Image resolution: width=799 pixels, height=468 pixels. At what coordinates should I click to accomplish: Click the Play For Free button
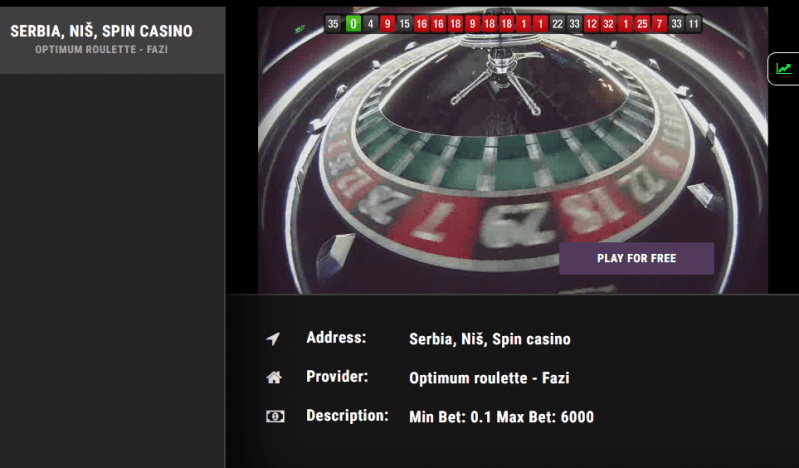point(636,258)
